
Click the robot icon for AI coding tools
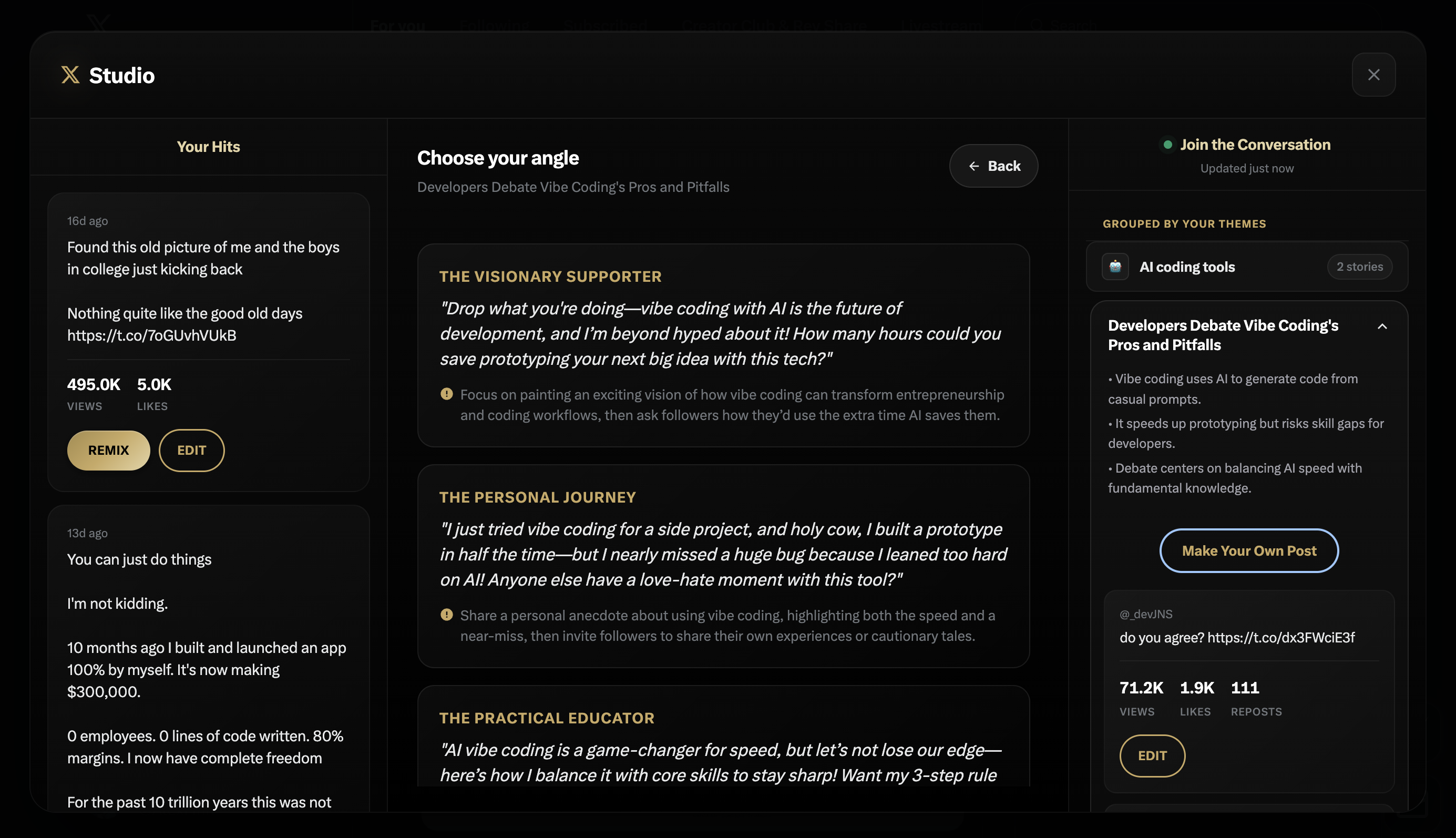(1115, 267)
